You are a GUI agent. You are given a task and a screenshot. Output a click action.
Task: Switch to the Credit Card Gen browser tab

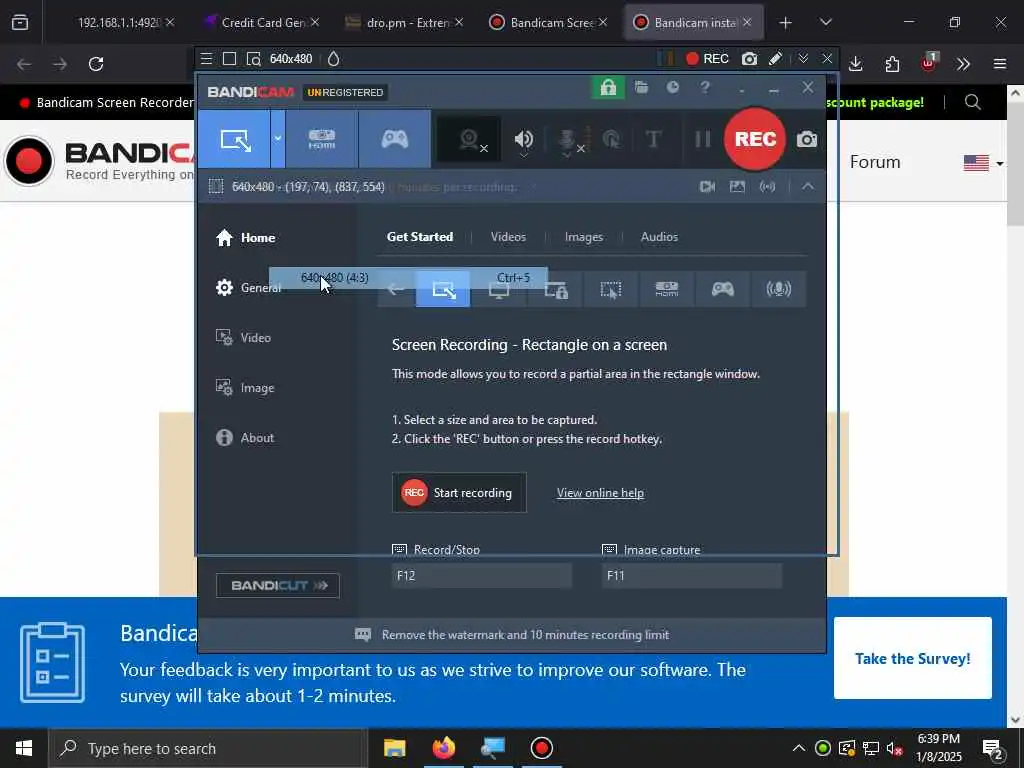[263, 22]
